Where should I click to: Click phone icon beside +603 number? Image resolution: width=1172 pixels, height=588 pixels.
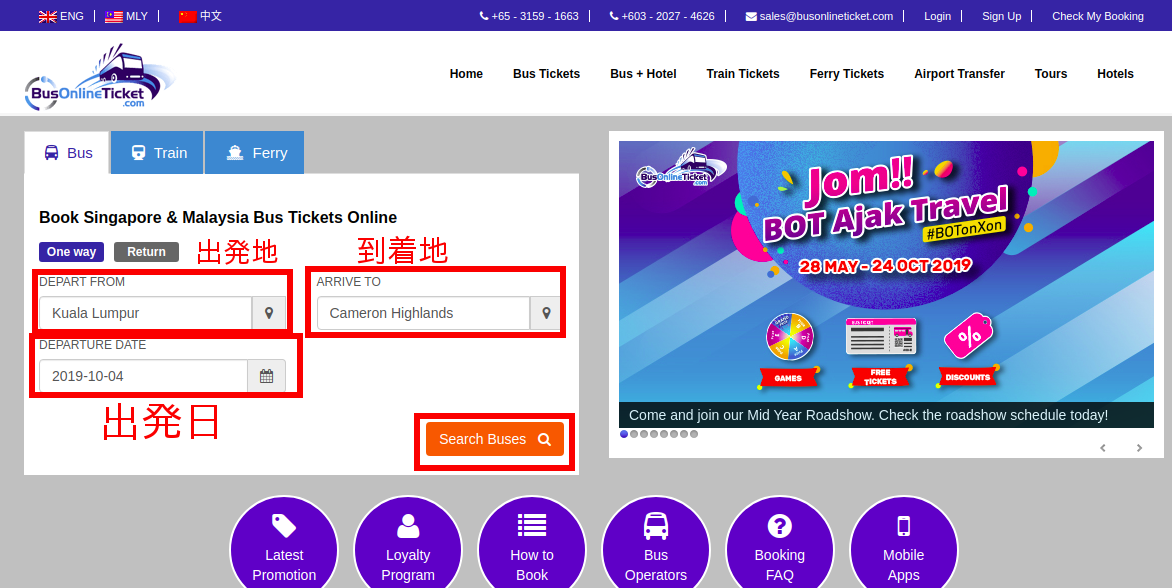[614, 16]
